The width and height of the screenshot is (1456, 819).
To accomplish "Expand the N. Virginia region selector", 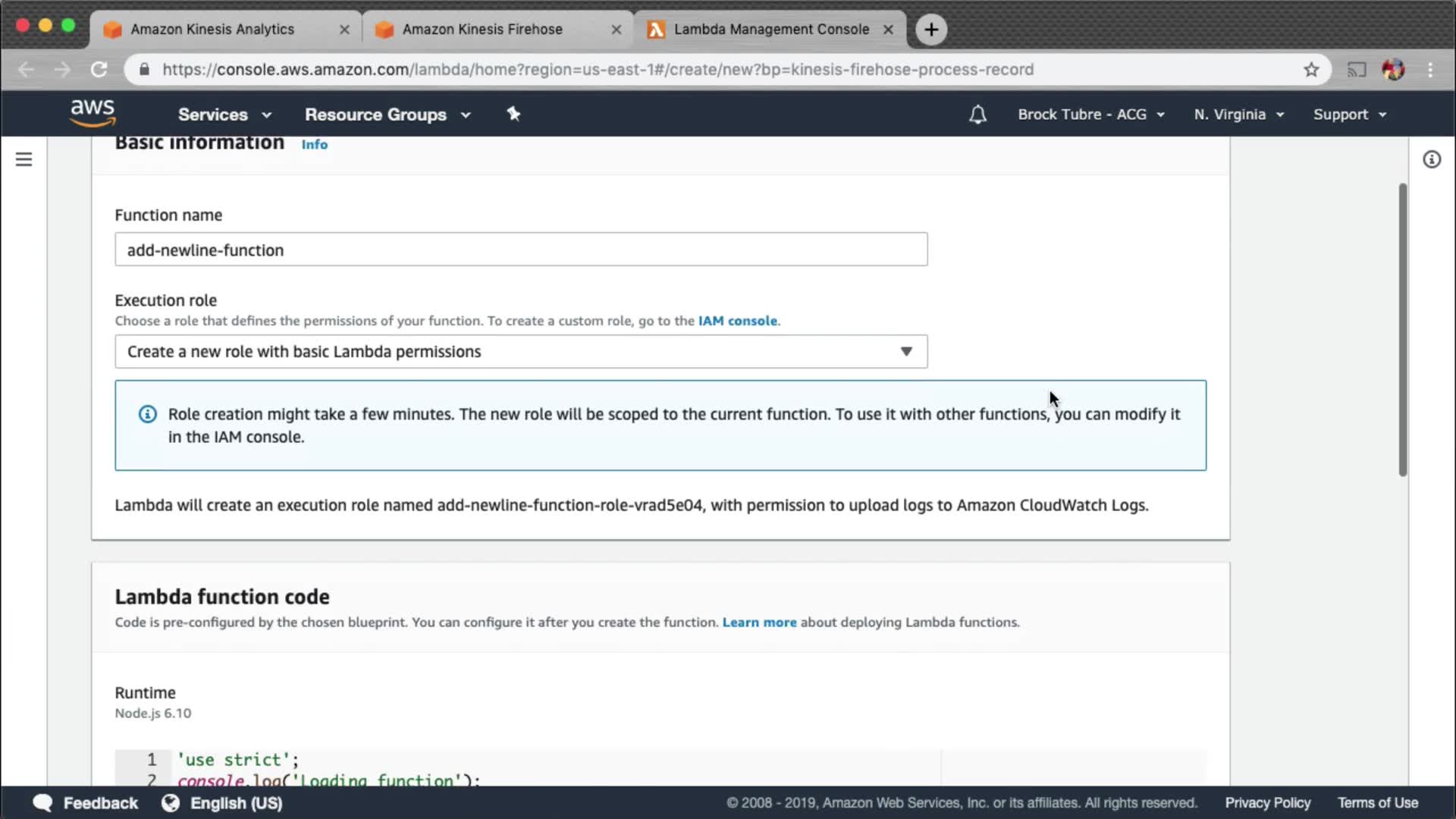I will pyautogui.click(x=1238, y=115).
